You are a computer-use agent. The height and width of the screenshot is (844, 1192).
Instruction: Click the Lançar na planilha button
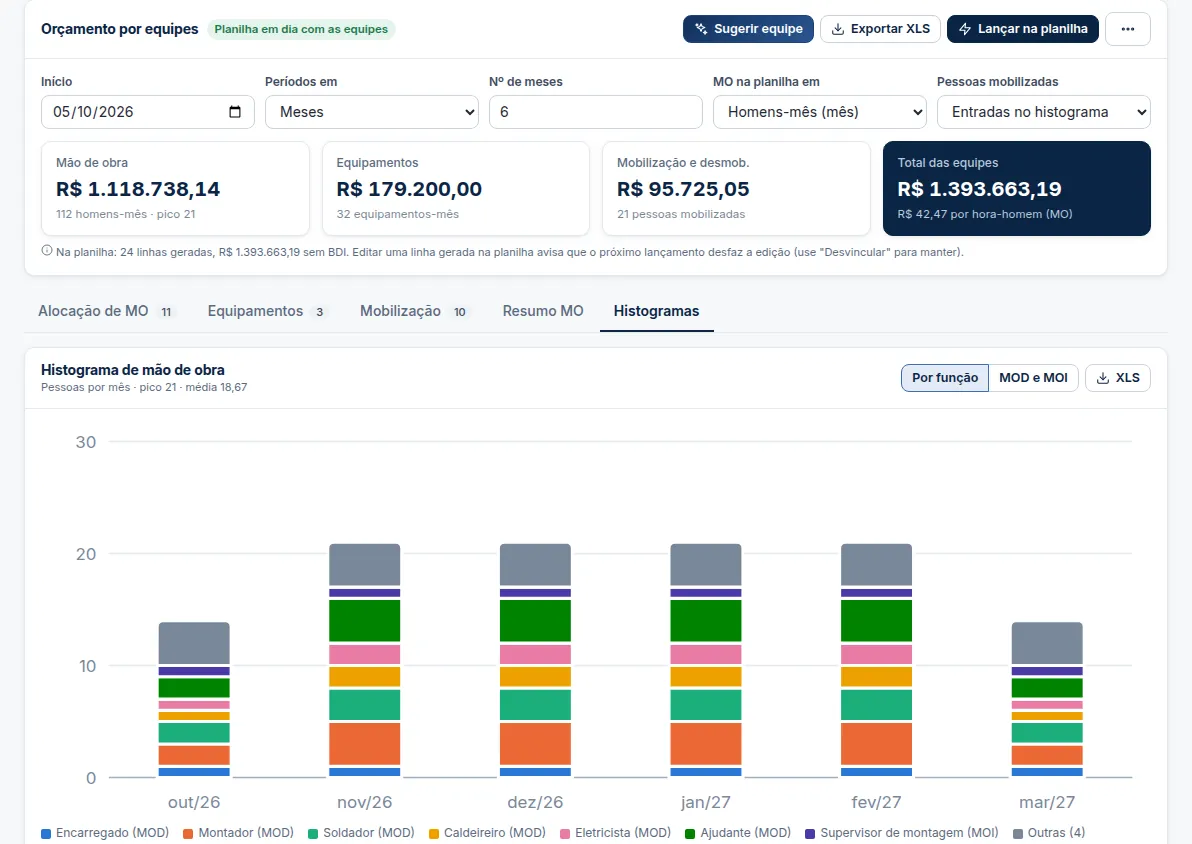[1022, 29]
